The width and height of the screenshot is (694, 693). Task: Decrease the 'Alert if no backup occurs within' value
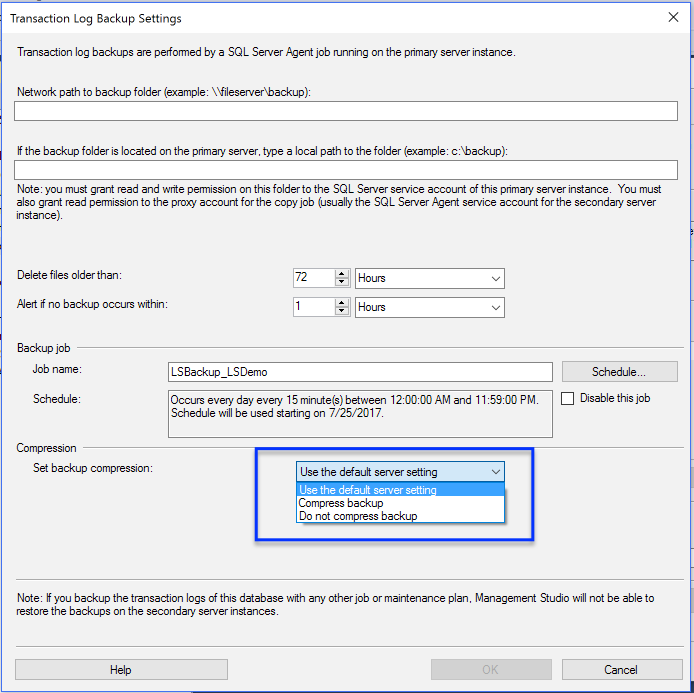[342, 312]
